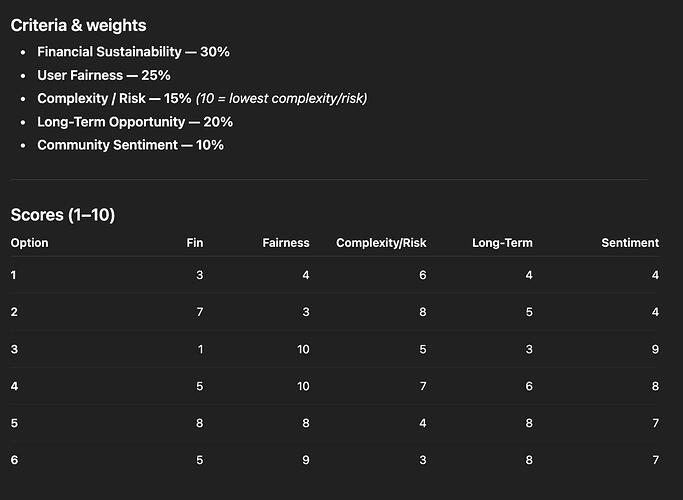Click the Complexity/Risk score for option 6
The width and height of the screenshot is (683, 500).
point(423,460)
